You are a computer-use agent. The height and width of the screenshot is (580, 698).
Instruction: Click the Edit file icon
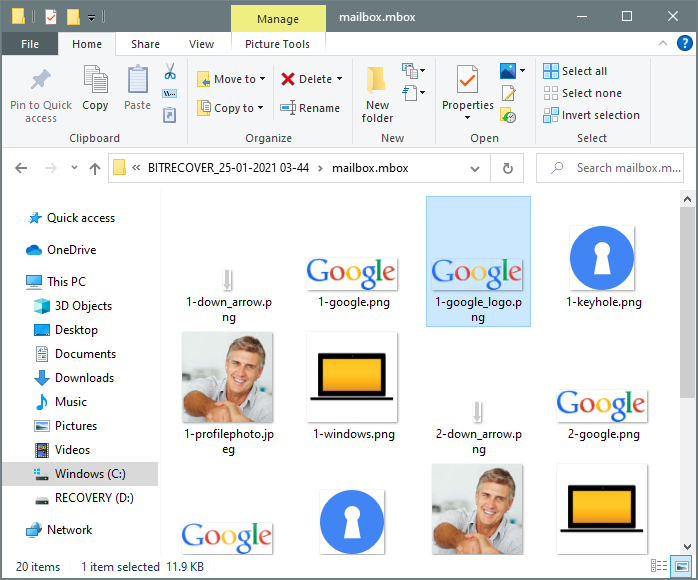(508, 93)
